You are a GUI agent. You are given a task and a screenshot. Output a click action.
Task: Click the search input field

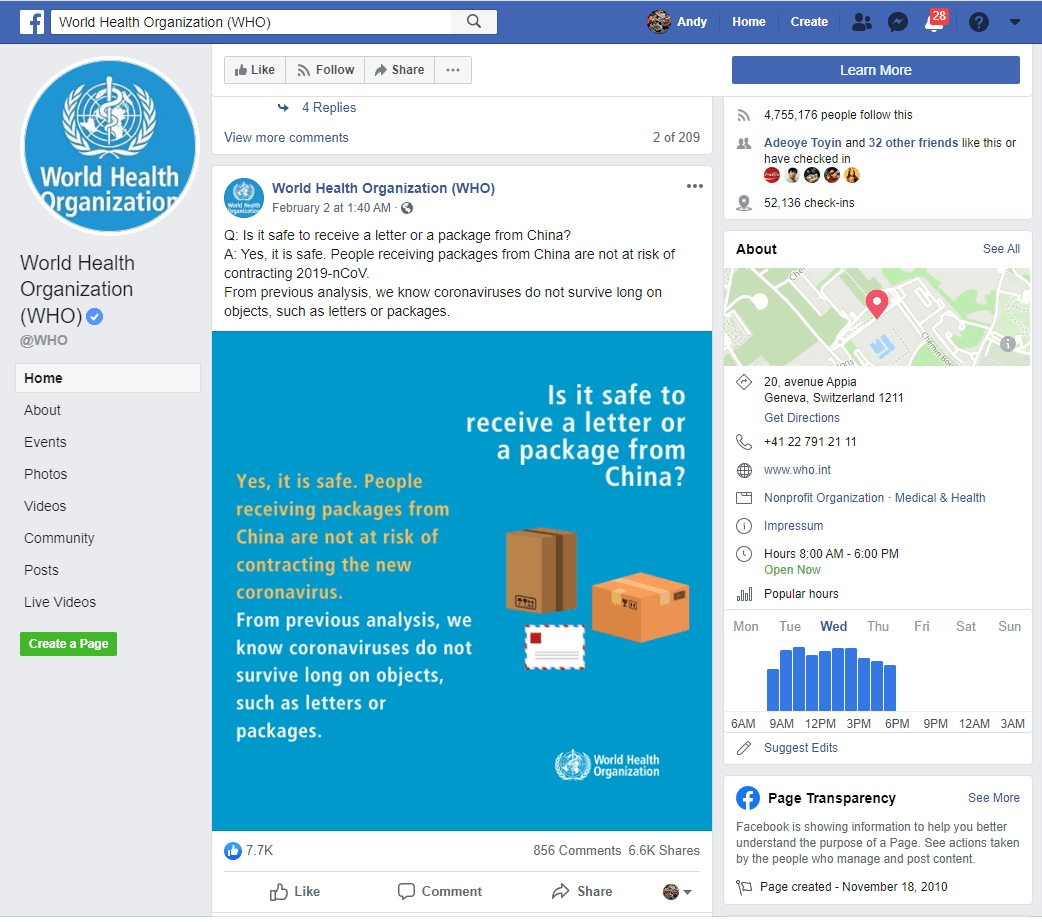click(254, 22)
